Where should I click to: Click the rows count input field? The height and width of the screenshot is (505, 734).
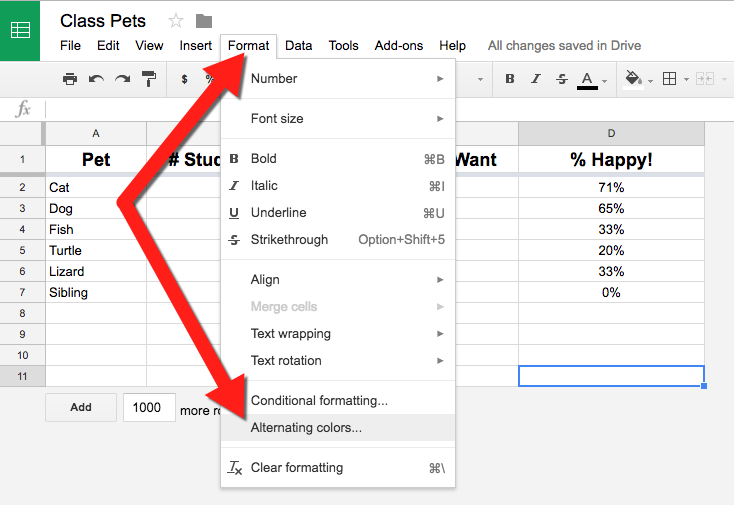point(149,408)
